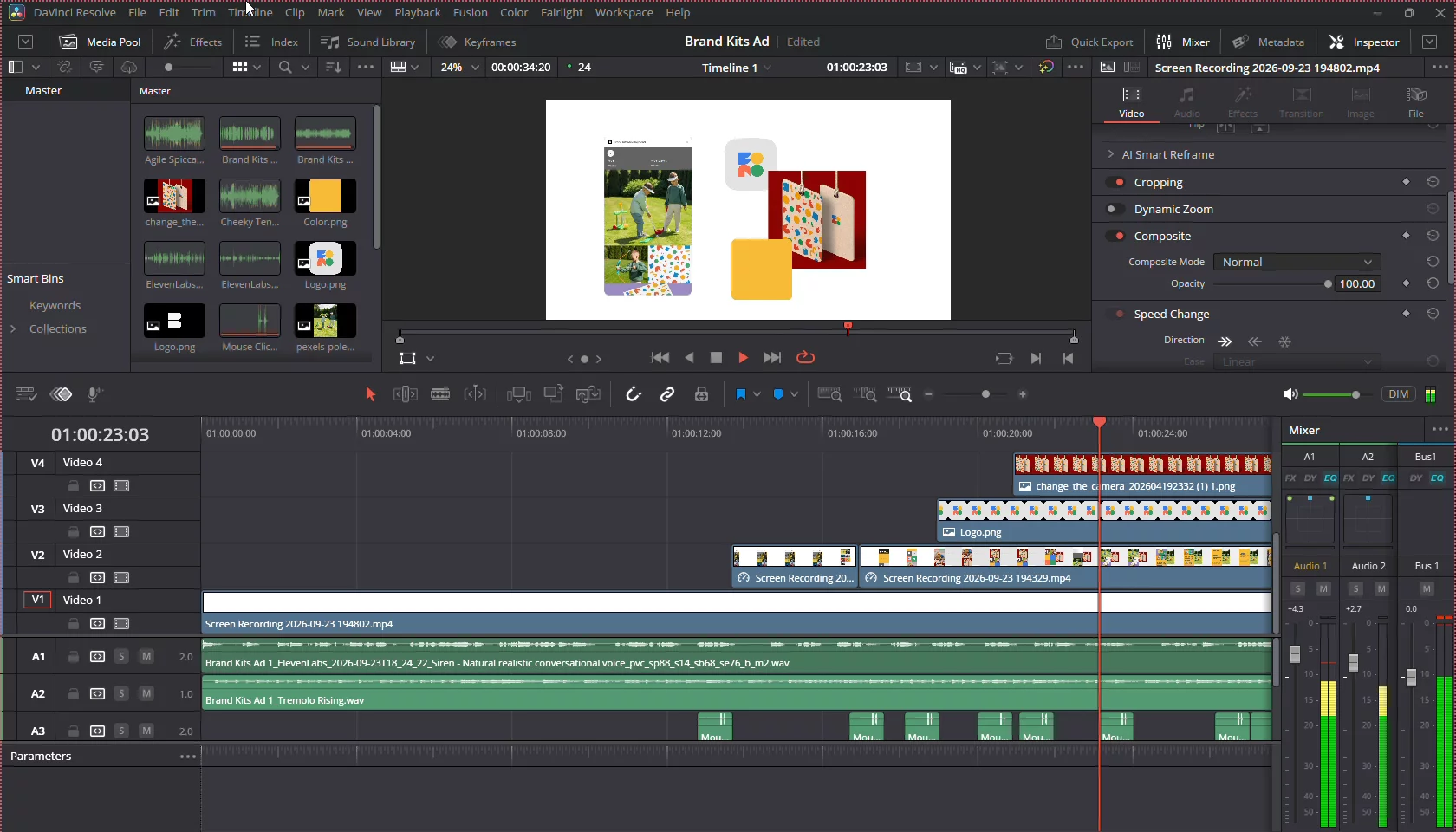Click the speaker volume icon
The width and height of the screenshot is (1456, 832).
click(x=1290, y=394)
